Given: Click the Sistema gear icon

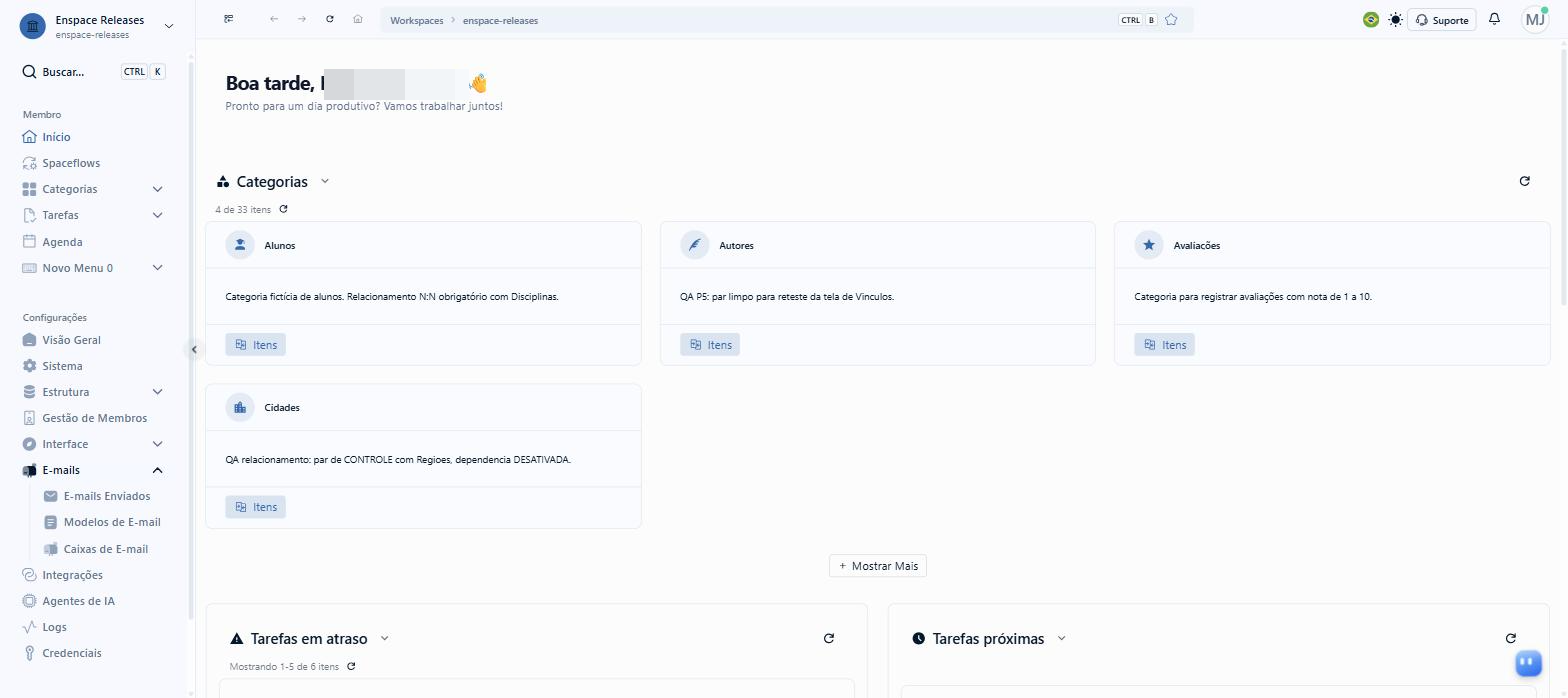Looking at the screenshot, I should pyautogui.click(x=30, y=366).
